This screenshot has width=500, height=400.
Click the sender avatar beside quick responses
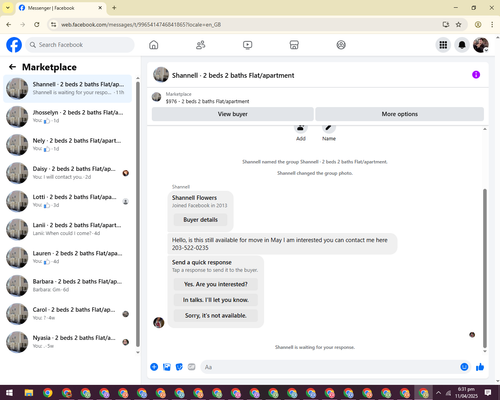coord(159,322)
